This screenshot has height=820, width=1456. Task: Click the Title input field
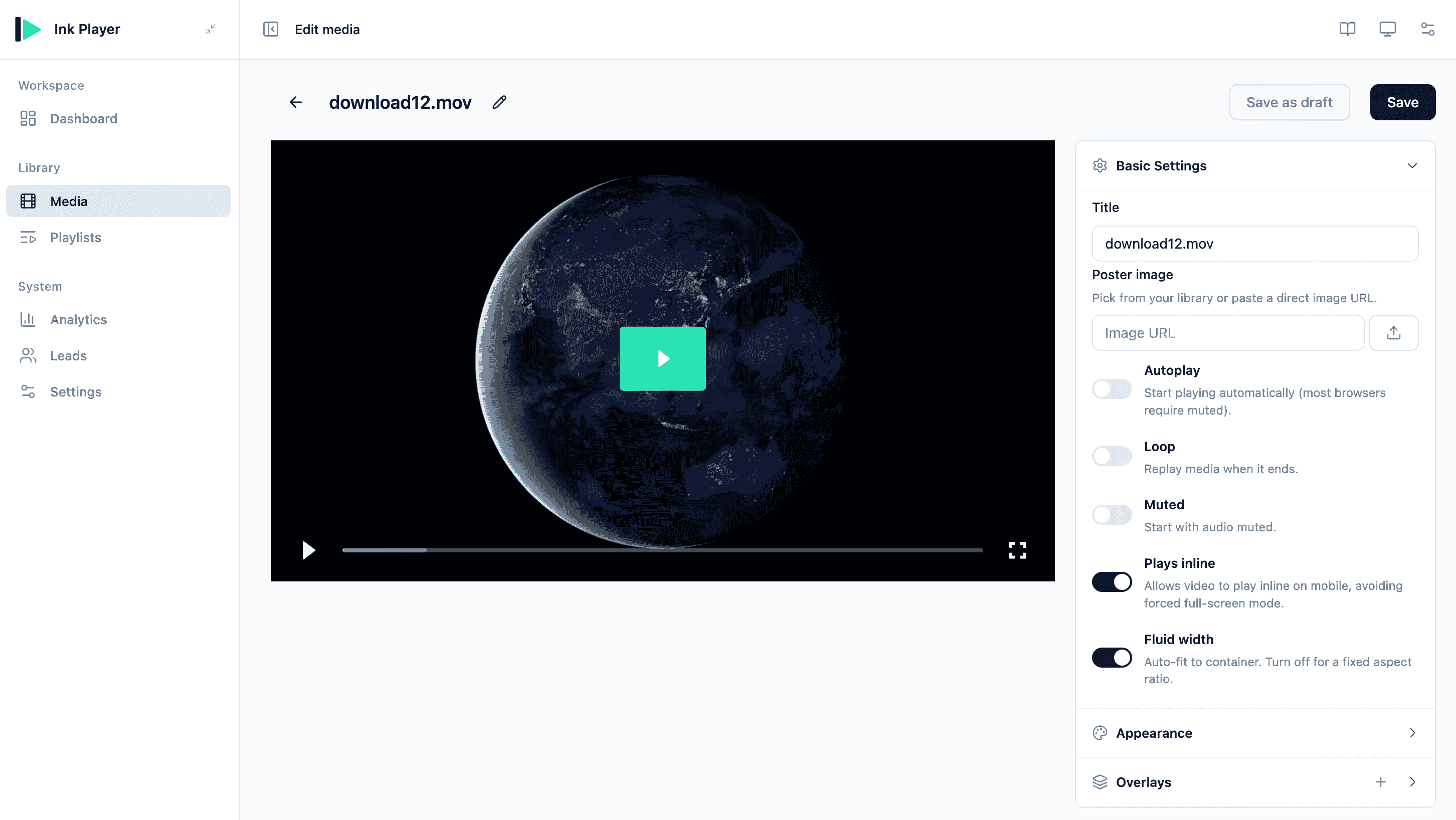[1255, 244]
